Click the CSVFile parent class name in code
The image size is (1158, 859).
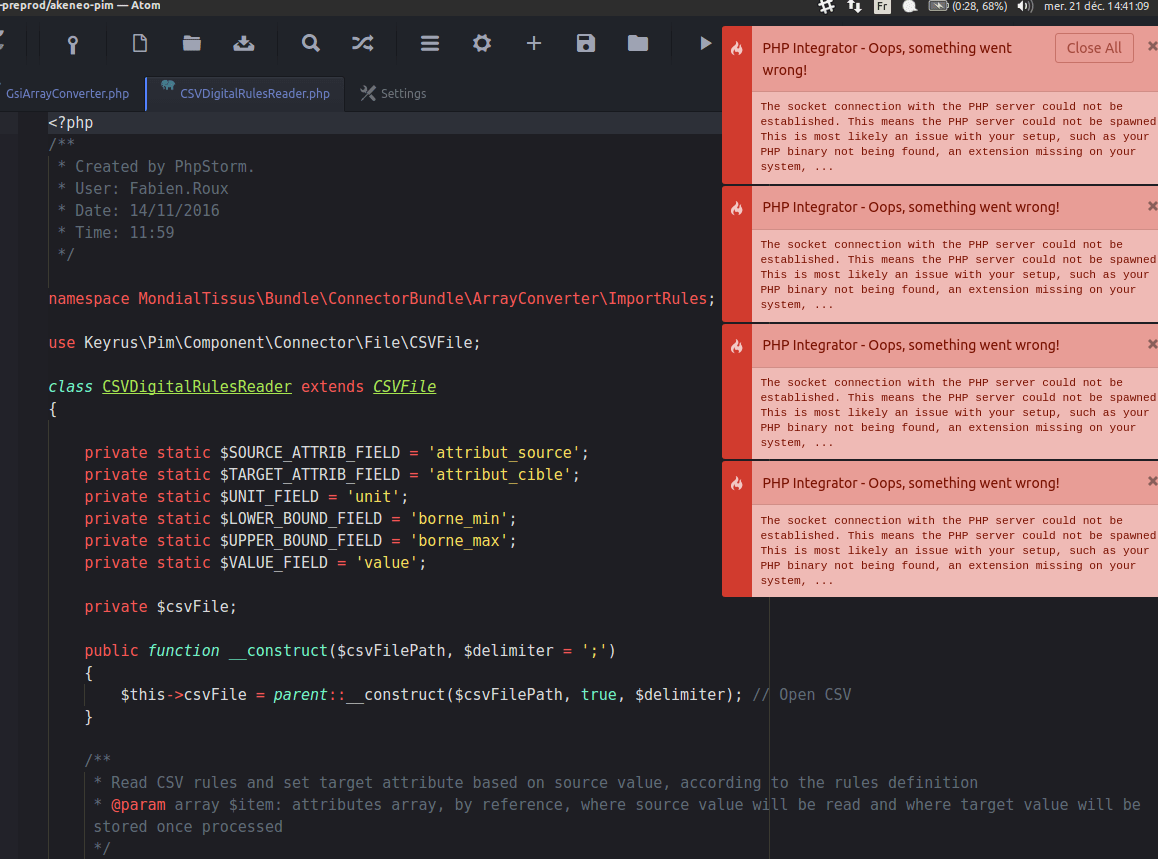coord(404,386)
